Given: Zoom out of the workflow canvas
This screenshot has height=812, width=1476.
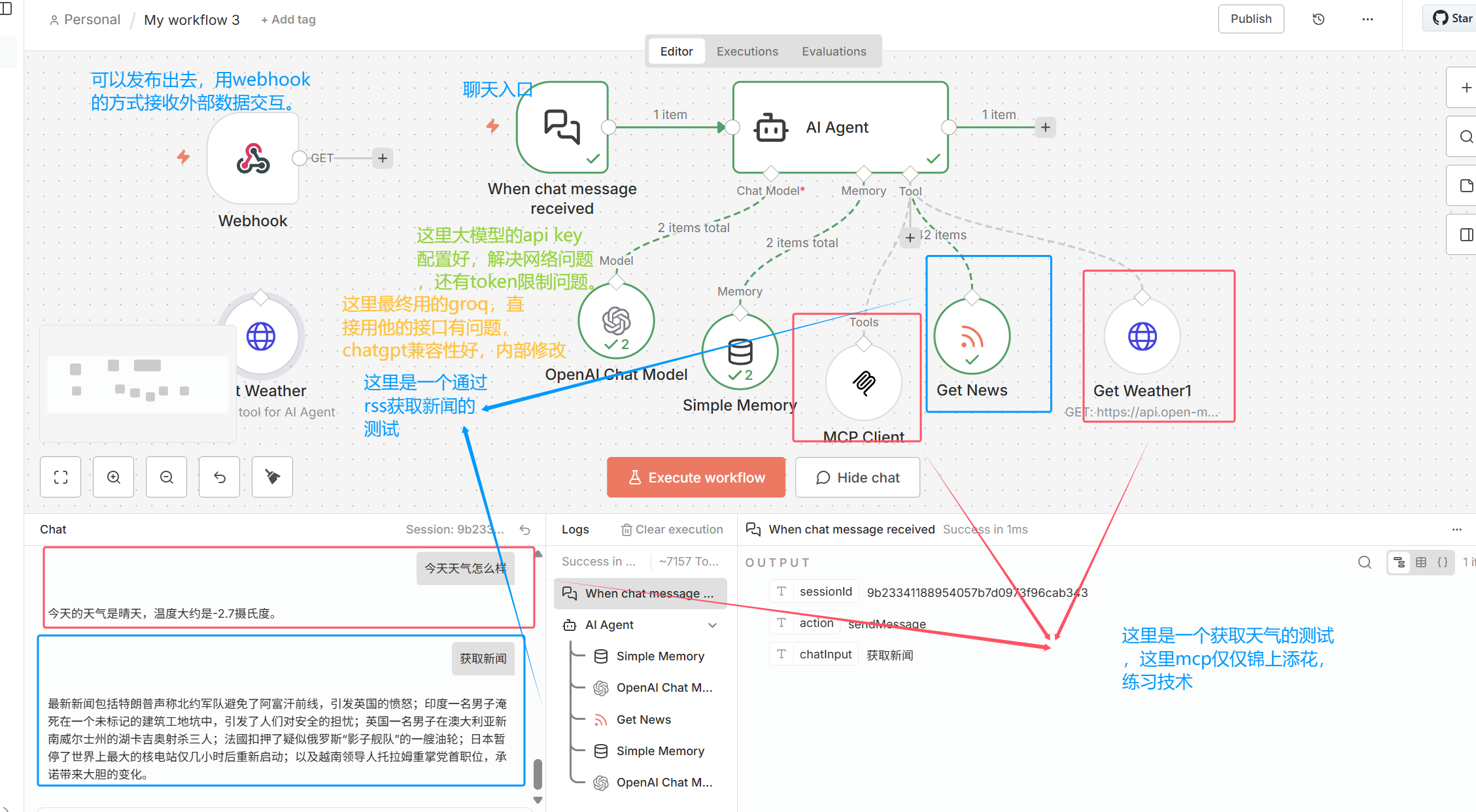Looking at the screenshot, I should 167,477.
